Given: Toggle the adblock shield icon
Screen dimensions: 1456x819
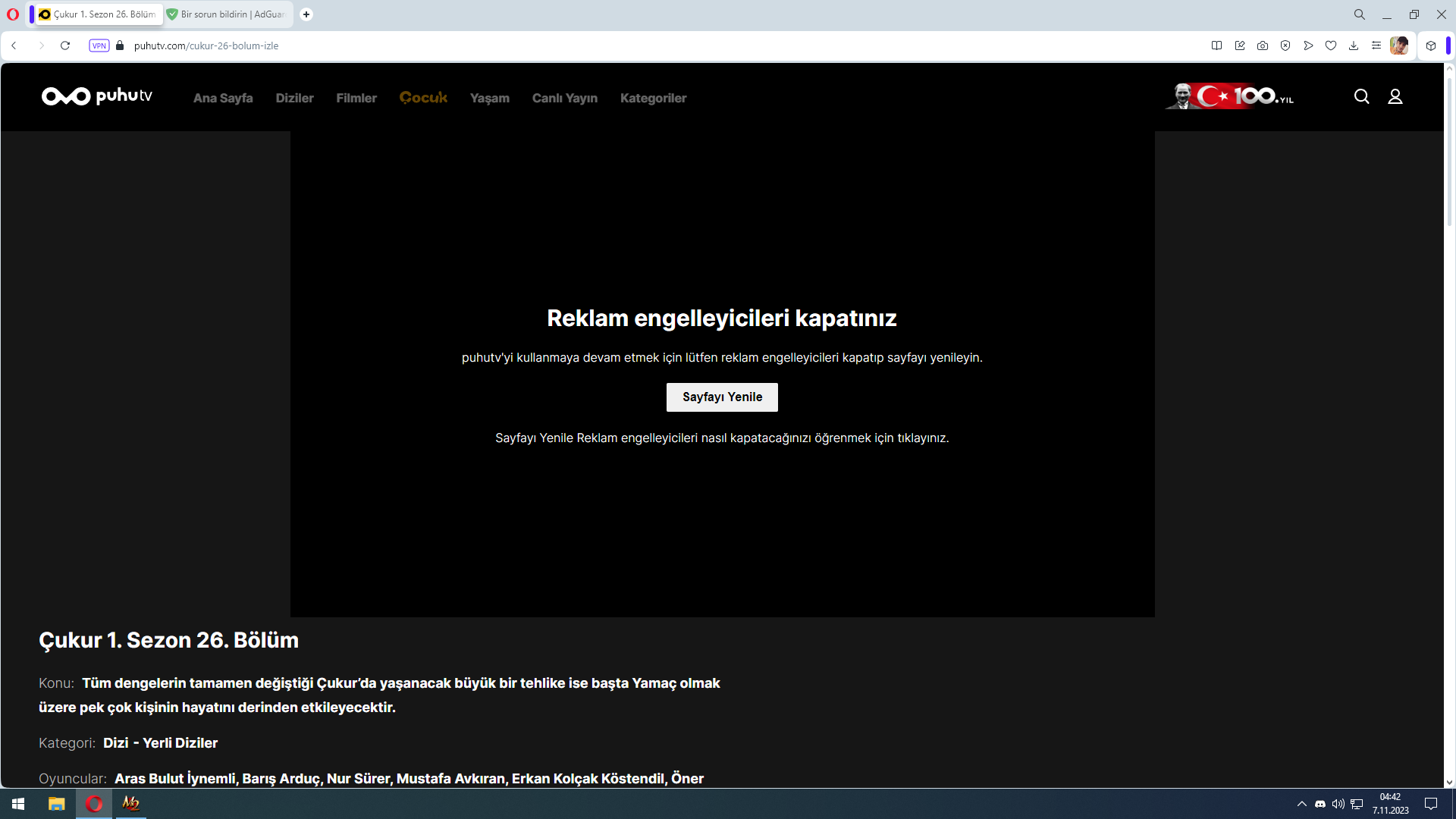Looking at the screenshot, I should coord(1285,45).
